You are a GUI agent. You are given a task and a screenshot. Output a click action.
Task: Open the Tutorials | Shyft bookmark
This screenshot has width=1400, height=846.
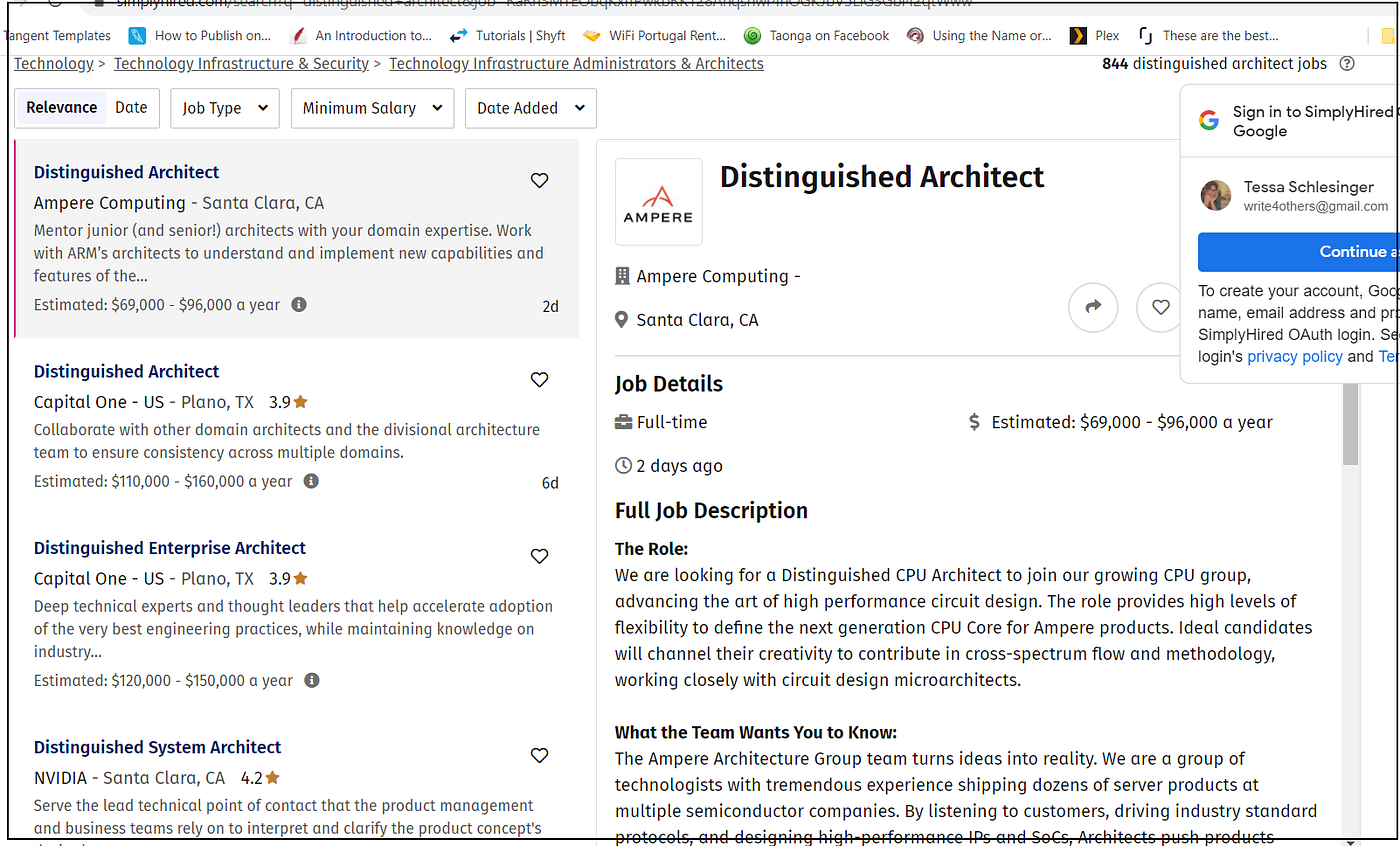[507, 36]
